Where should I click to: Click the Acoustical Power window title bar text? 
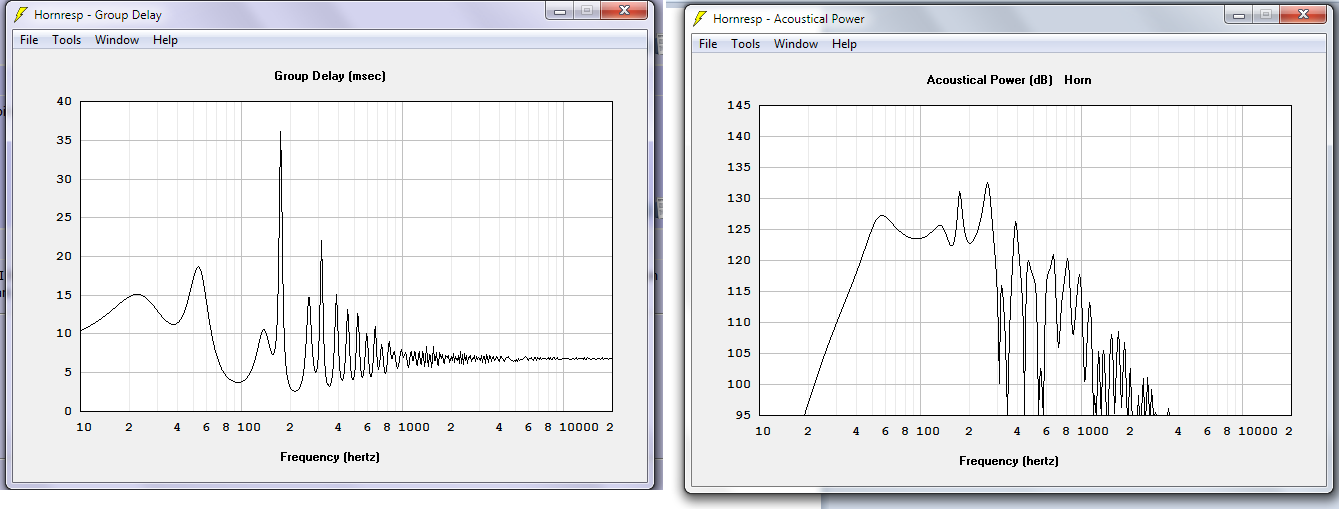point(789,19)
